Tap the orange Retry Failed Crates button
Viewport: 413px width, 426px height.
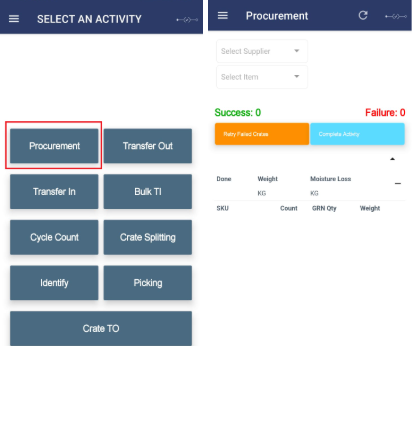(262, 134)
